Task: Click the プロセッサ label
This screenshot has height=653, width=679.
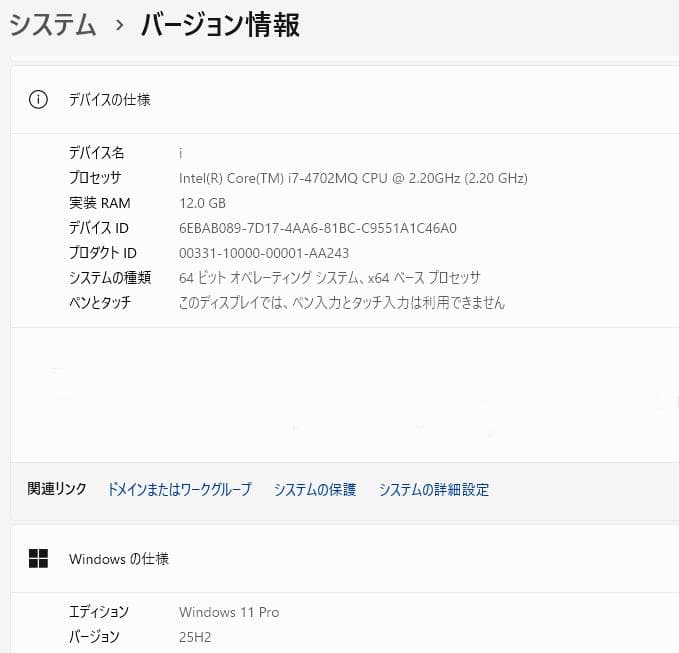Action: [x=95, y=178]
